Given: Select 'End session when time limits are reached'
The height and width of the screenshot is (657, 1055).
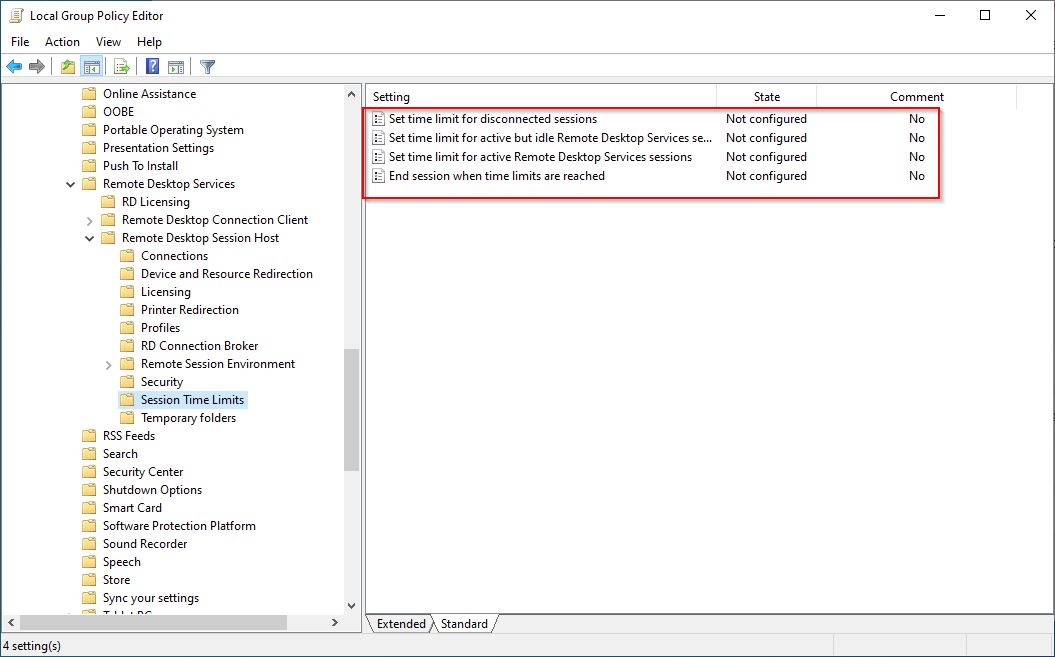Looking at the screenshot, I should point(496,176).
